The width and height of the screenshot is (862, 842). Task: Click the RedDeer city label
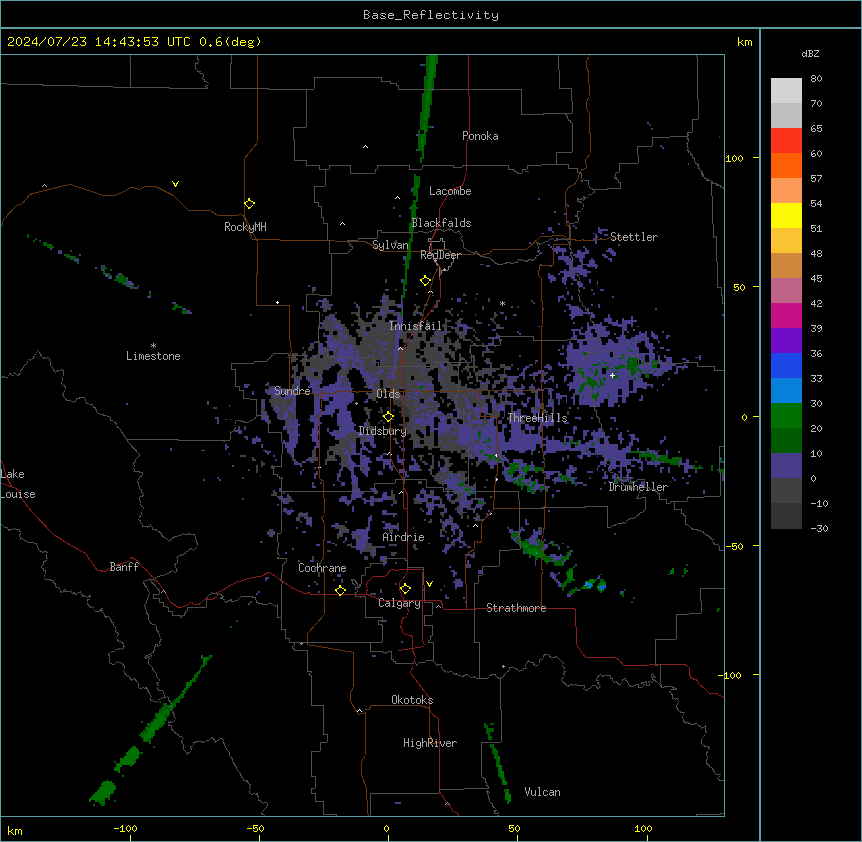click(x=440, y=255)
